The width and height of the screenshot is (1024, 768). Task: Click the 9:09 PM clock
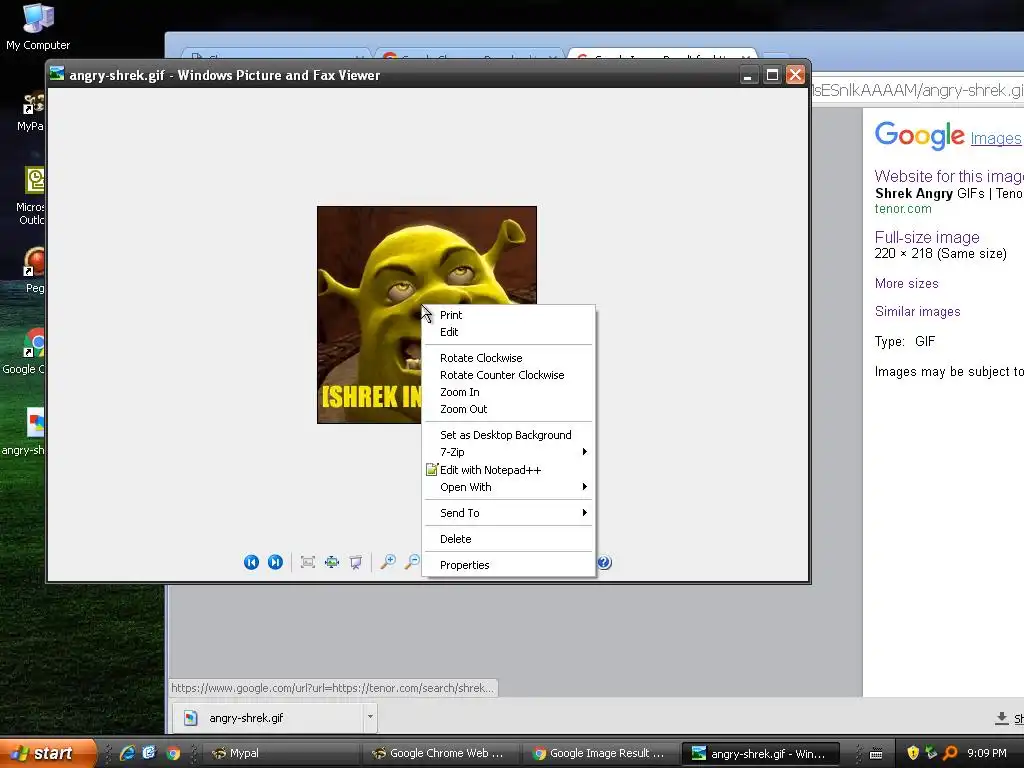[987, 753]
